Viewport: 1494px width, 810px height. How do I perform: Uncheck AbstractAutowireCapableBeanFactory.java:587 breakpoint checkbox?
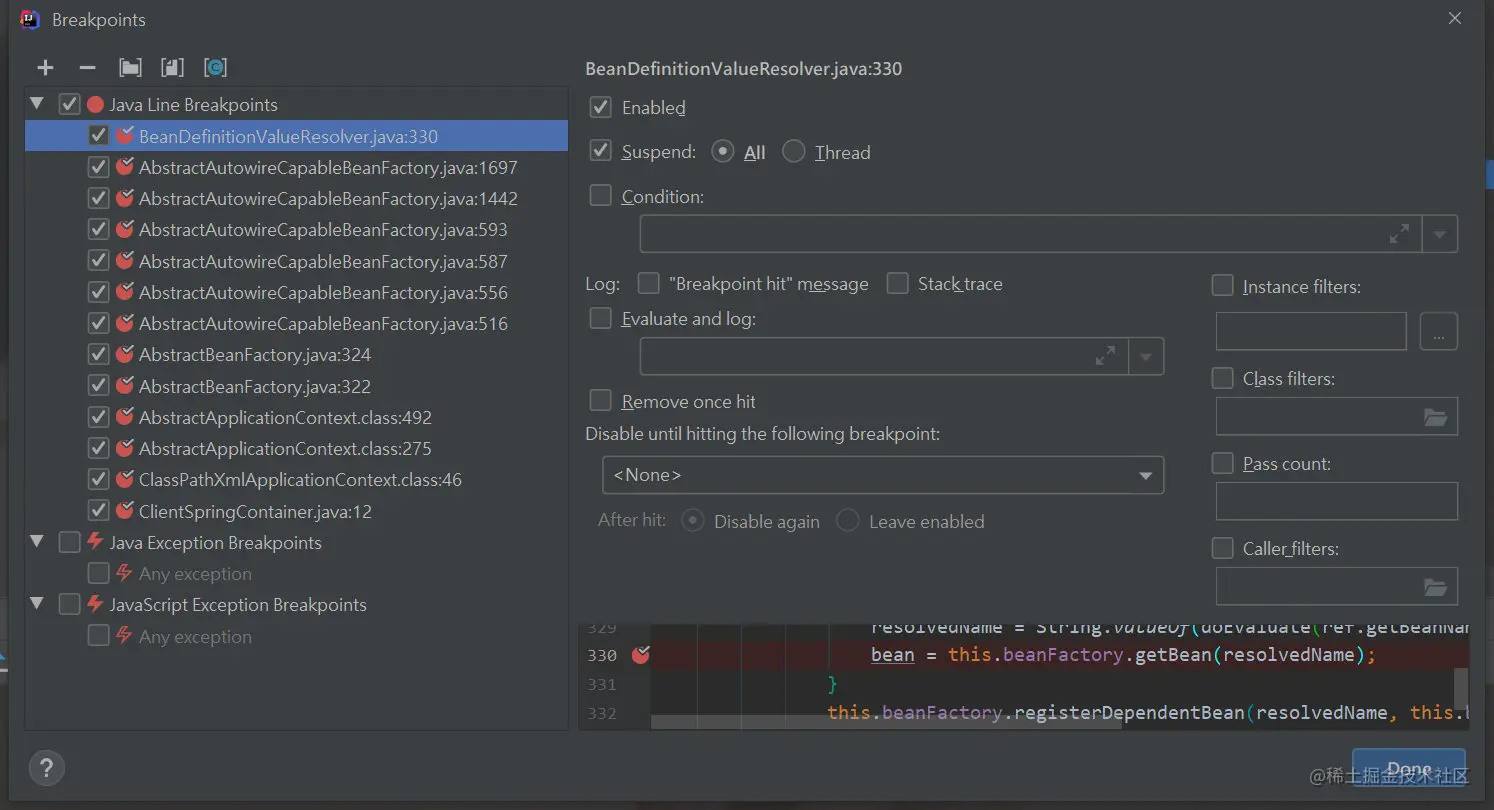coord(98,261)
